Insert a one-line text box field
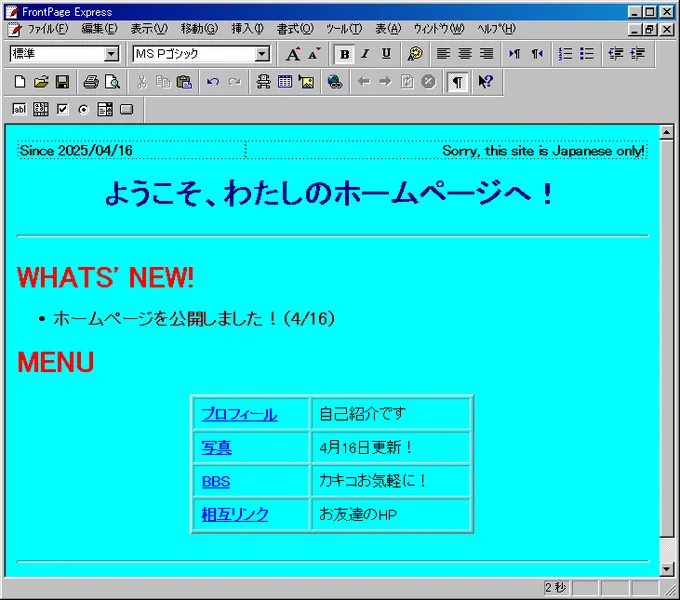Viewport: 680px width, 600px height. [x=20, y=110]
